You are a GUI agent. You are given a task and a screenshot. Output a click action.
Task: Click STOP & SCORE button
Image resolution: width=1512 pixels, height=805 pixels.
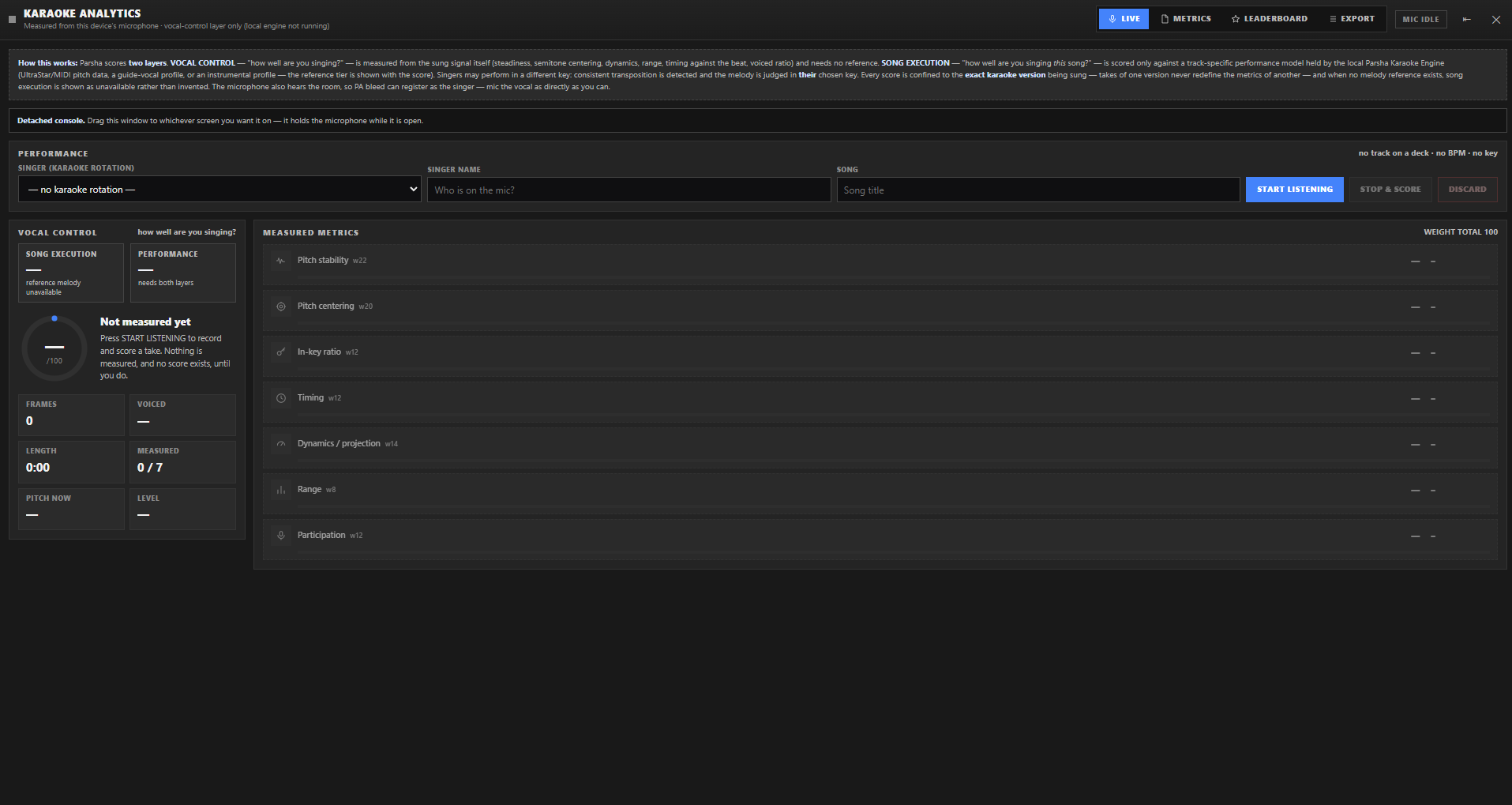pyautogui.click(x=1390, y=190)
